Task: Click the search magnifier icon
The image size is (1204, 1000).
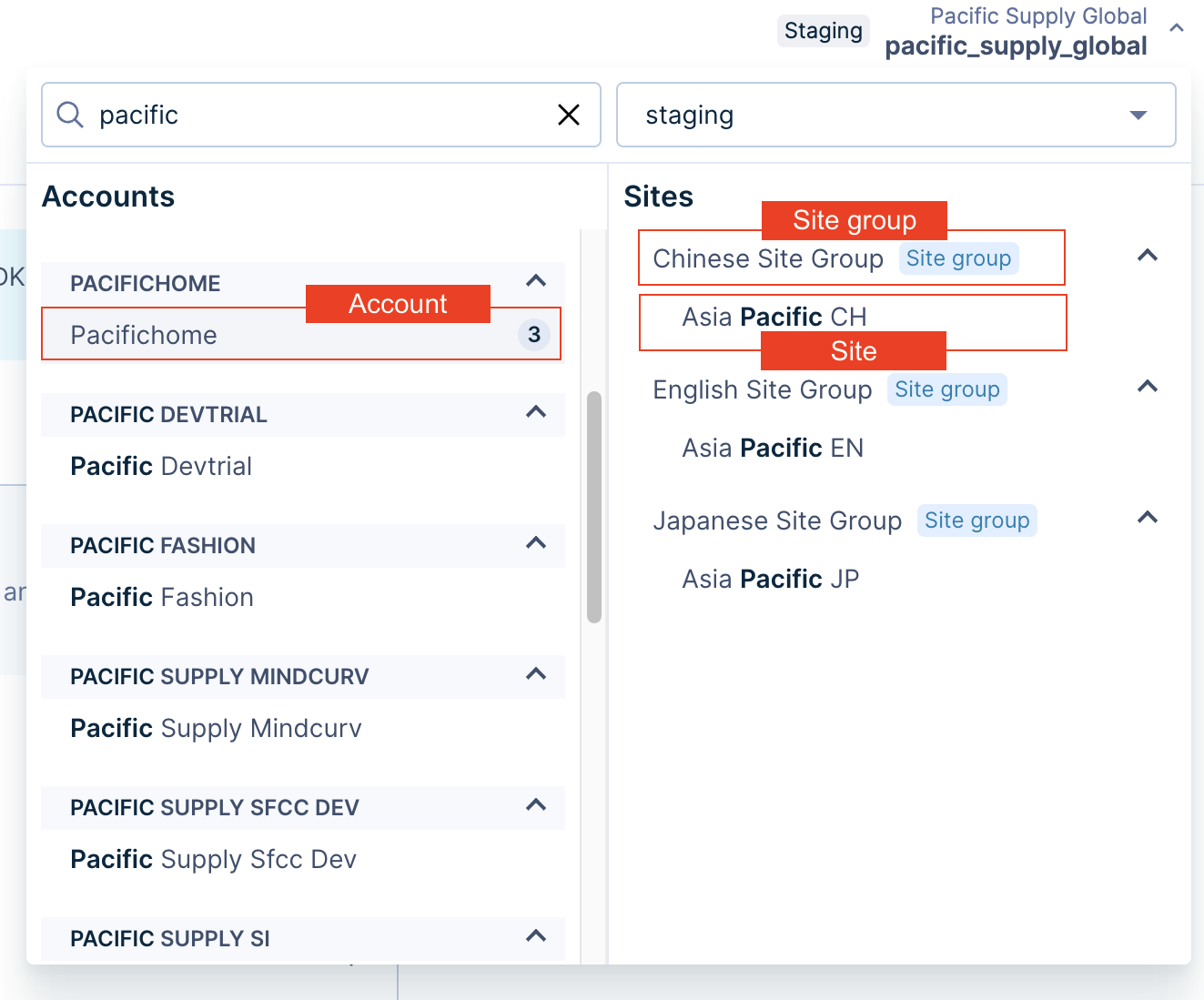Action: pyautogui.click(x=70, y=115)
